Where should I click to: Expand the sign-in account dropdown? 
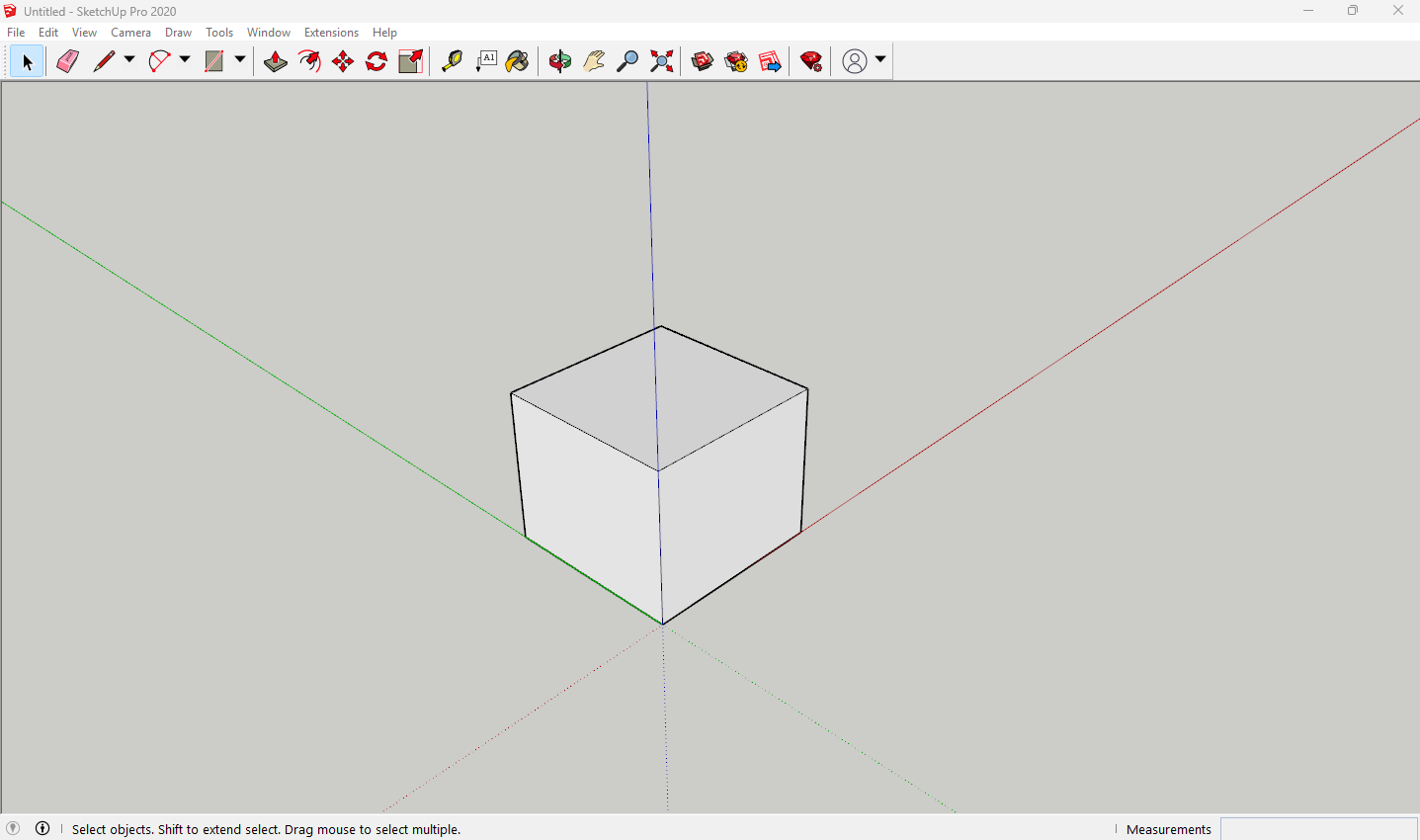click(x=878, y=60)
